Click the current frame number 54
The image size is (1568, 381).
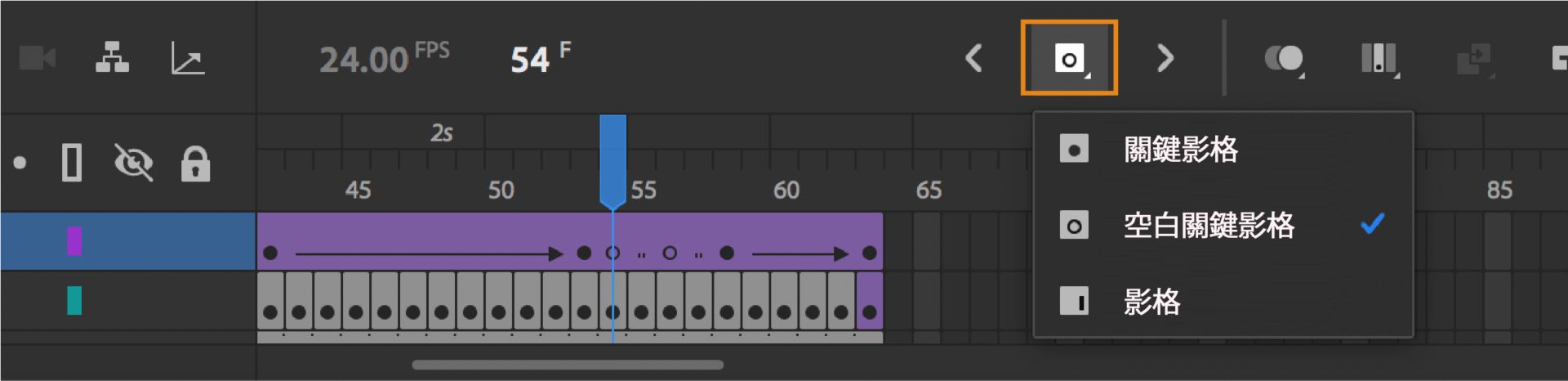[x=530, y=60]
